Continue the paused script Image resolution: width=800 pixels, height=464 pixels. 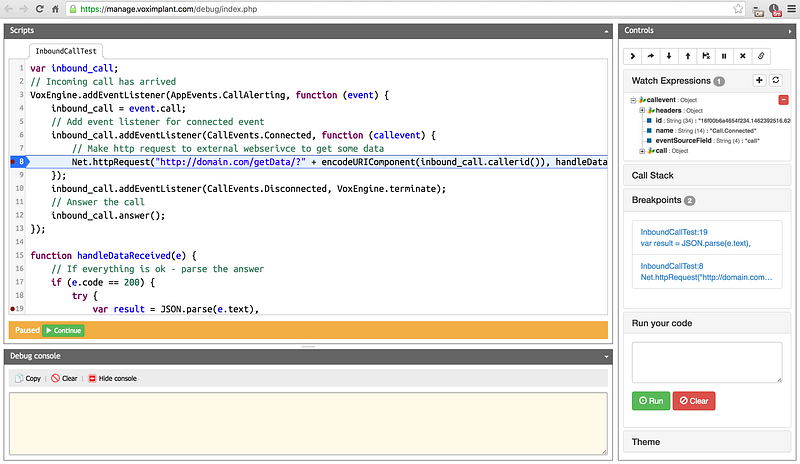(64, 331)
